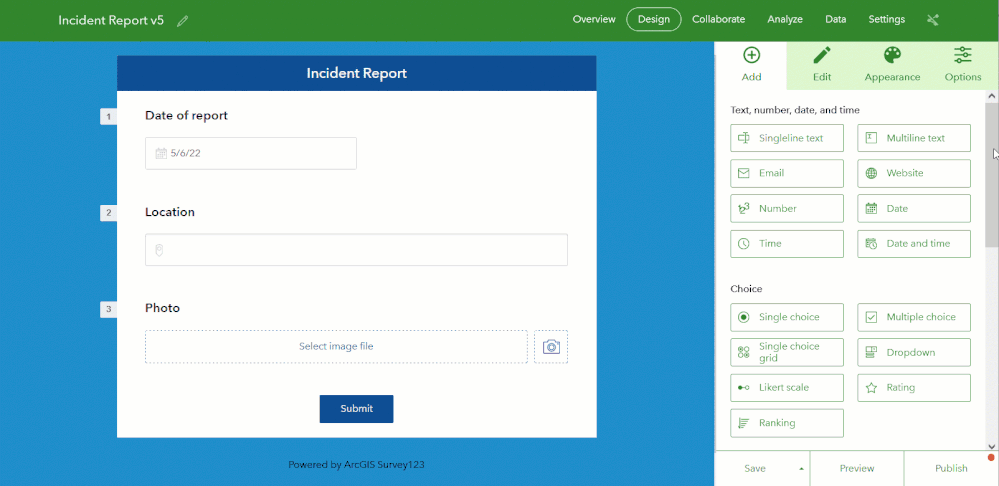Image resolution: width=999 pixels, height=486 pixels.
Task: Expand the Save options arrow
Action: tap(801, 469)
